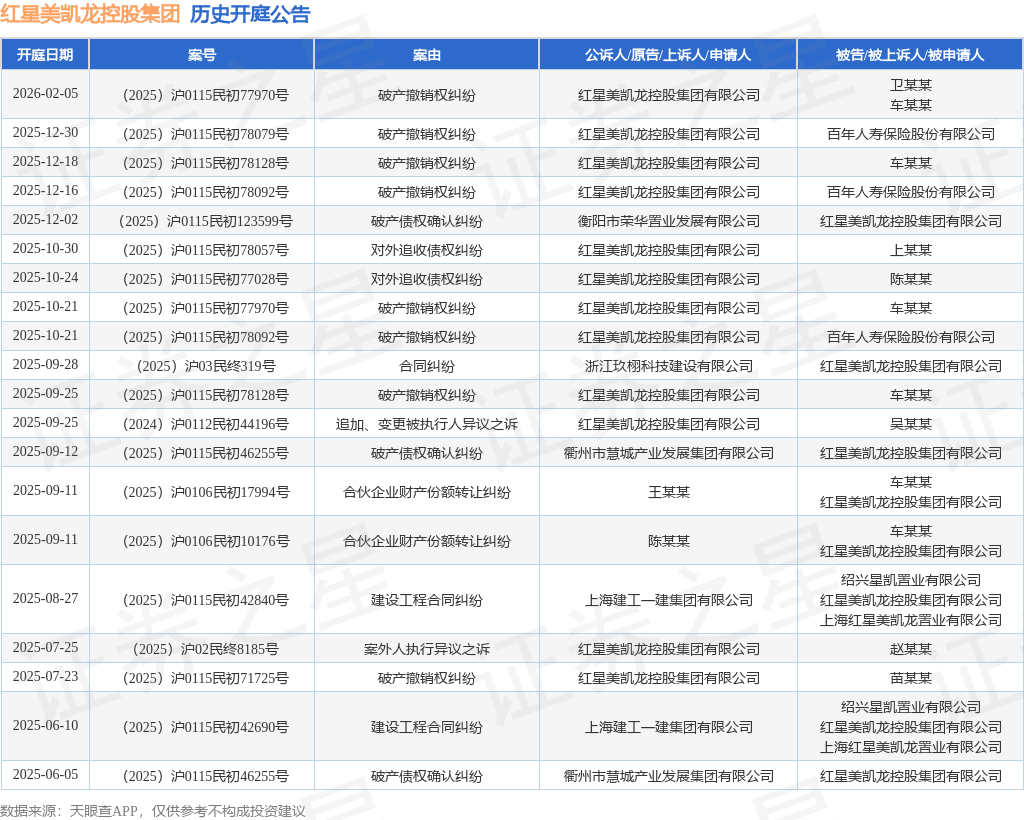
Task: Click the 合同纠纷 cause cell
Action: coord(426,366)
